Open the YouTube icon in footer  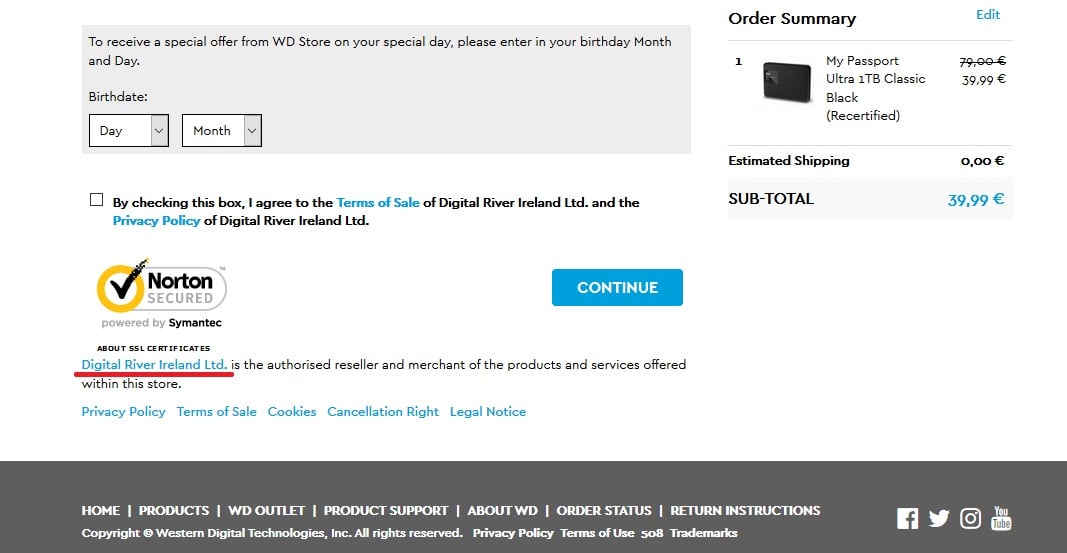(1001, 518)
